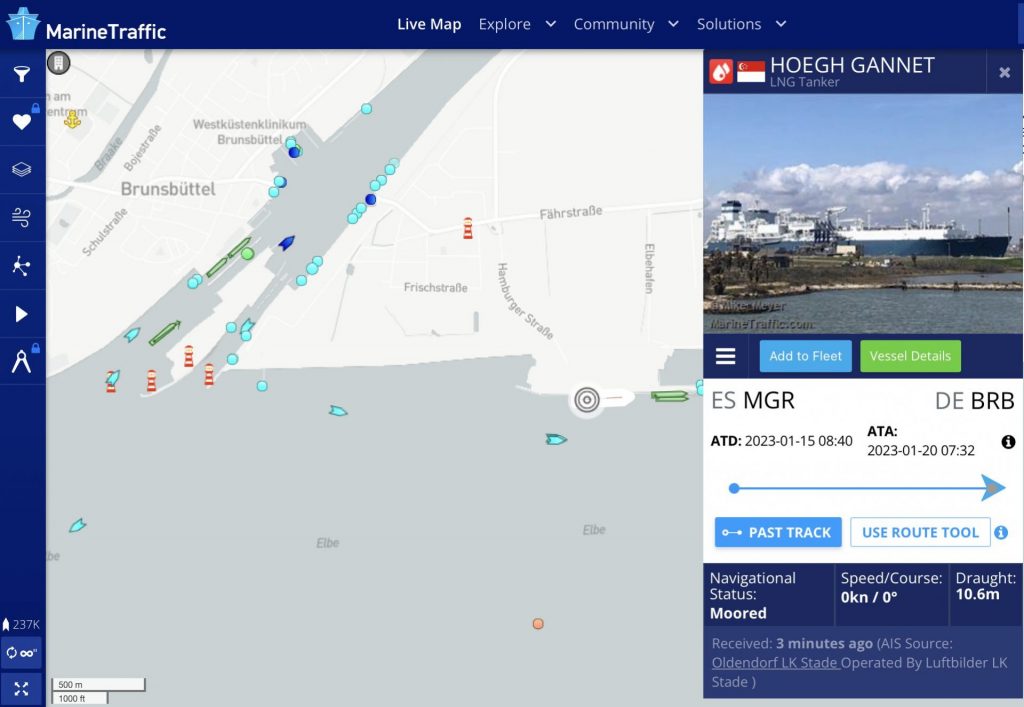The height and width of the screenshot is (707, 1024).
Task: Toggle the wind weather overlay icon
Action: [22, 217]
